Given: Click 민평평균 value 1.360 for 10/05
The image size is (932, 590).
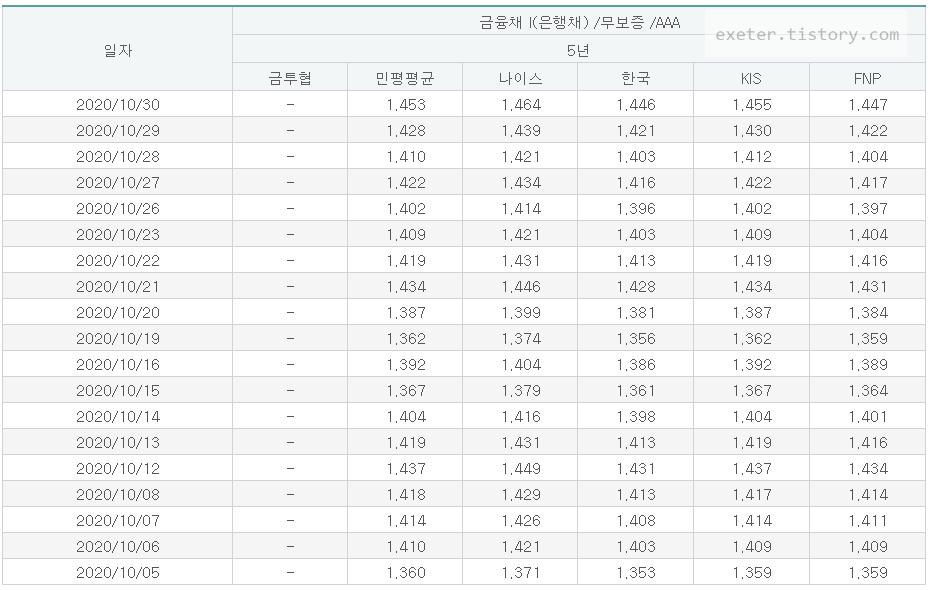Looking at the screenshot, I should [406, 573].
